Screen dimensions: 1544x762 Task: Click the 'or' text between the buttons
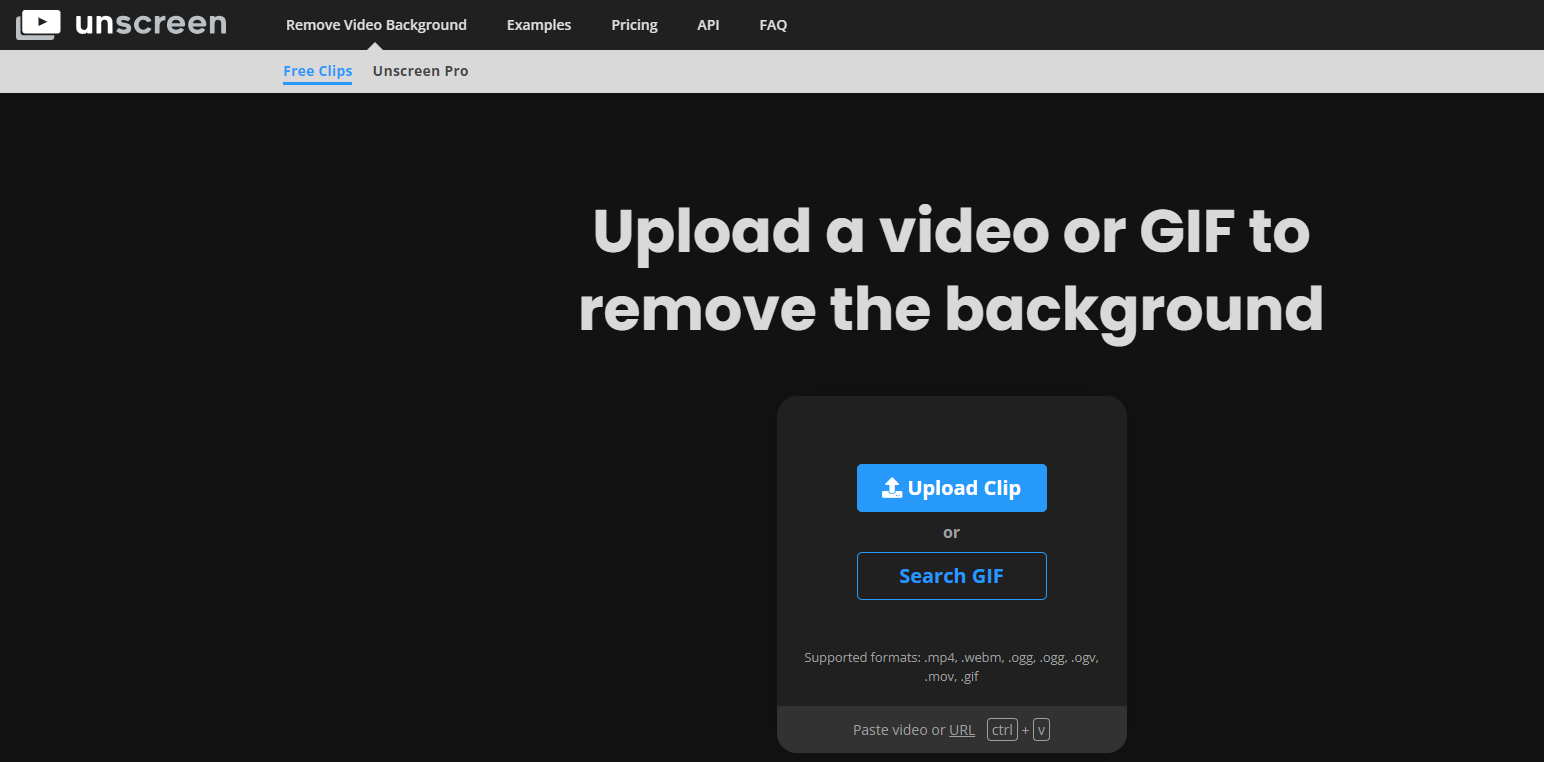952,533
